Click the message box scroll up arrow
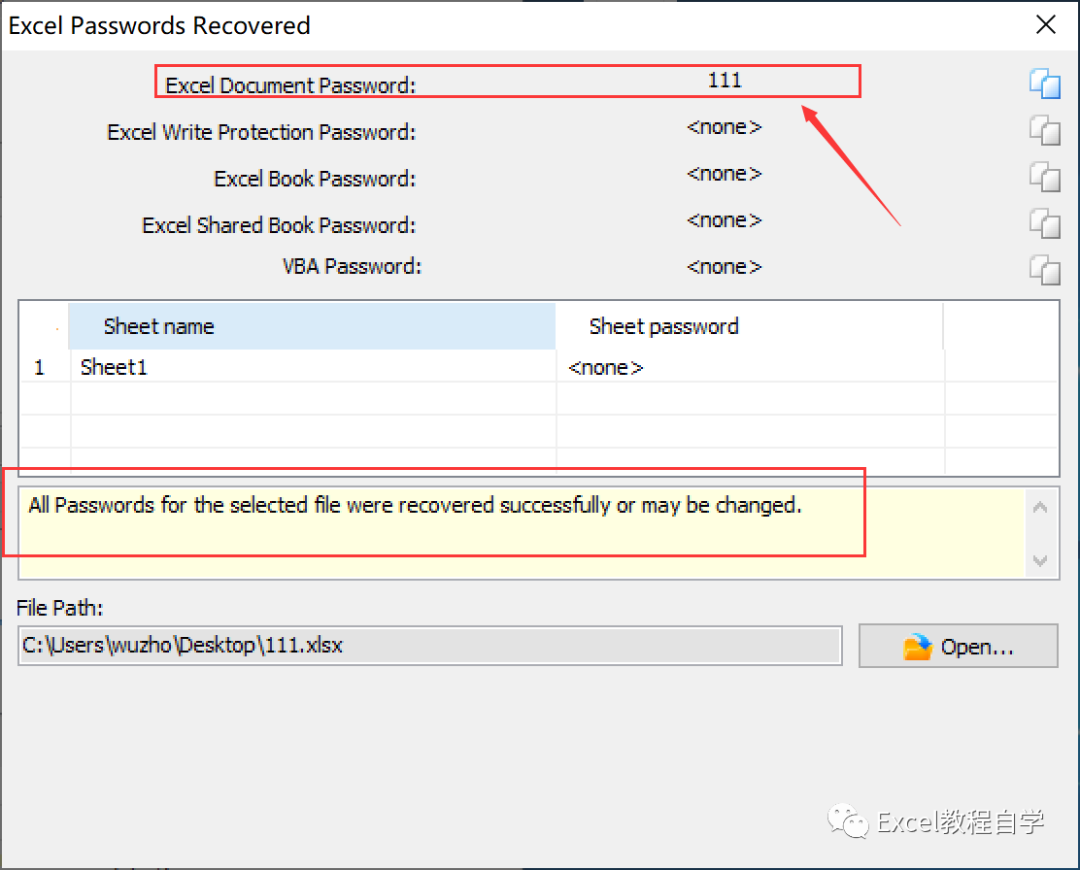Viewport: 1080px width, 870px height. (1040, 508)
